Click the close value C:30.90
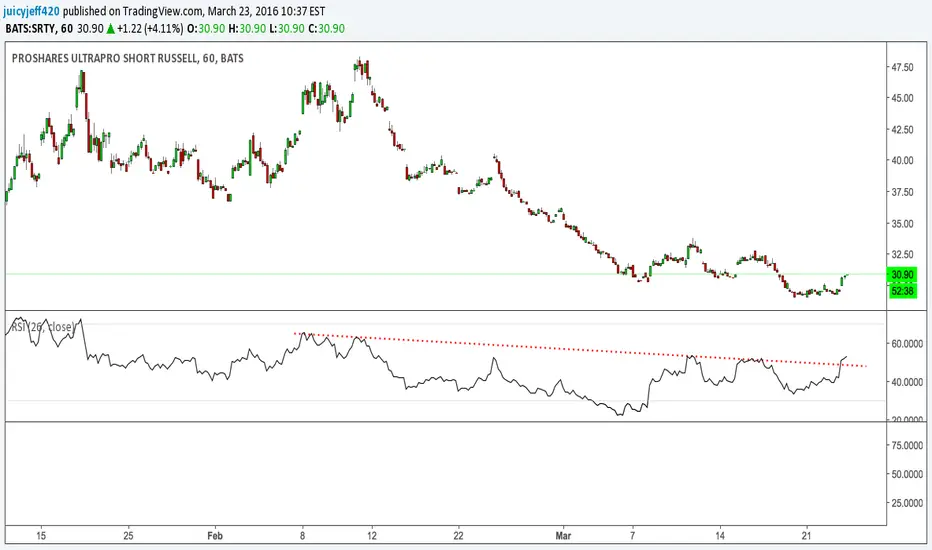932x550 pixels. [326, 29]
